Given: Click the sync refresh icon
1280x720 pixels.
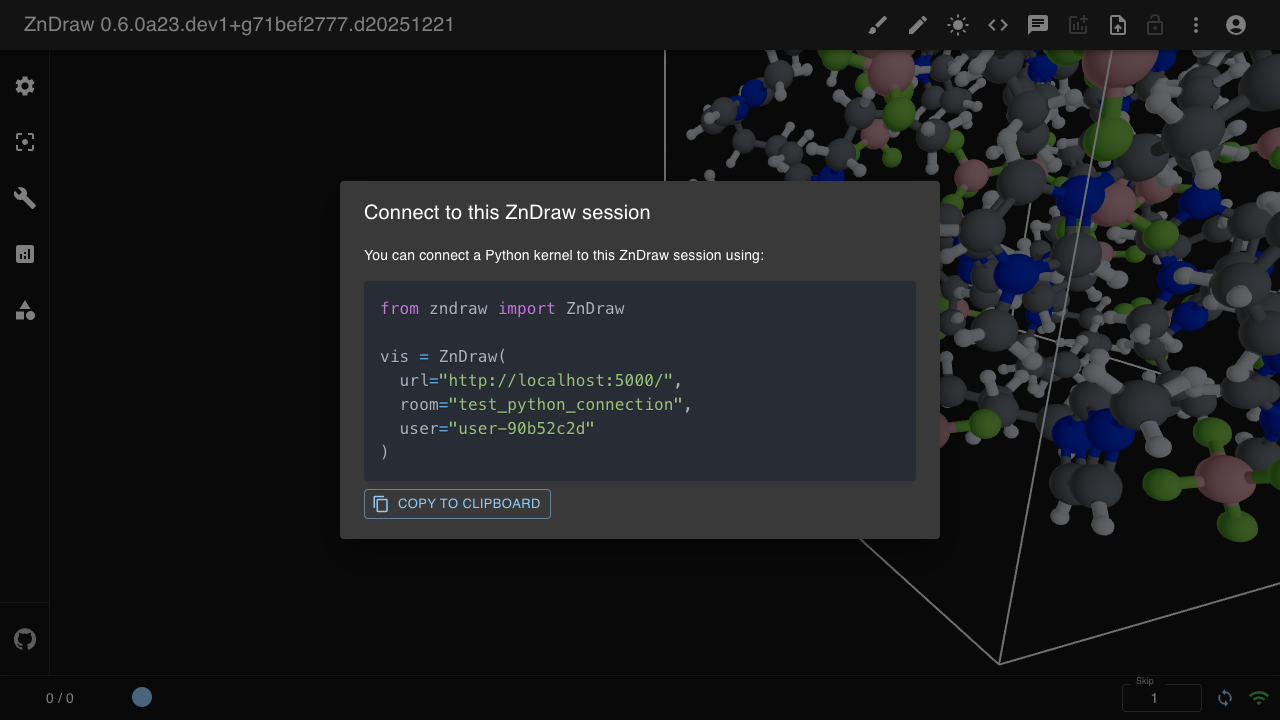Looking at the screenshot, I should point(1225,698).
